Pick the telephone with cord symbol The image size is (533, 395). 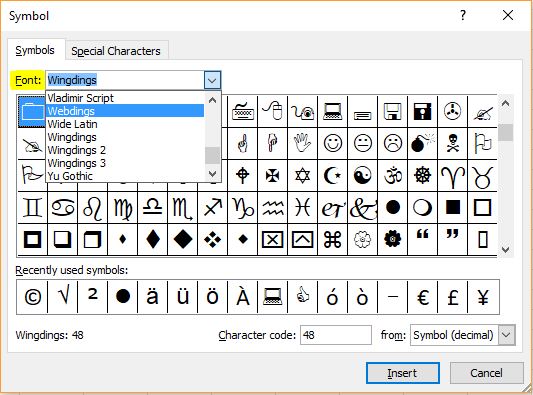click(303, 111)
